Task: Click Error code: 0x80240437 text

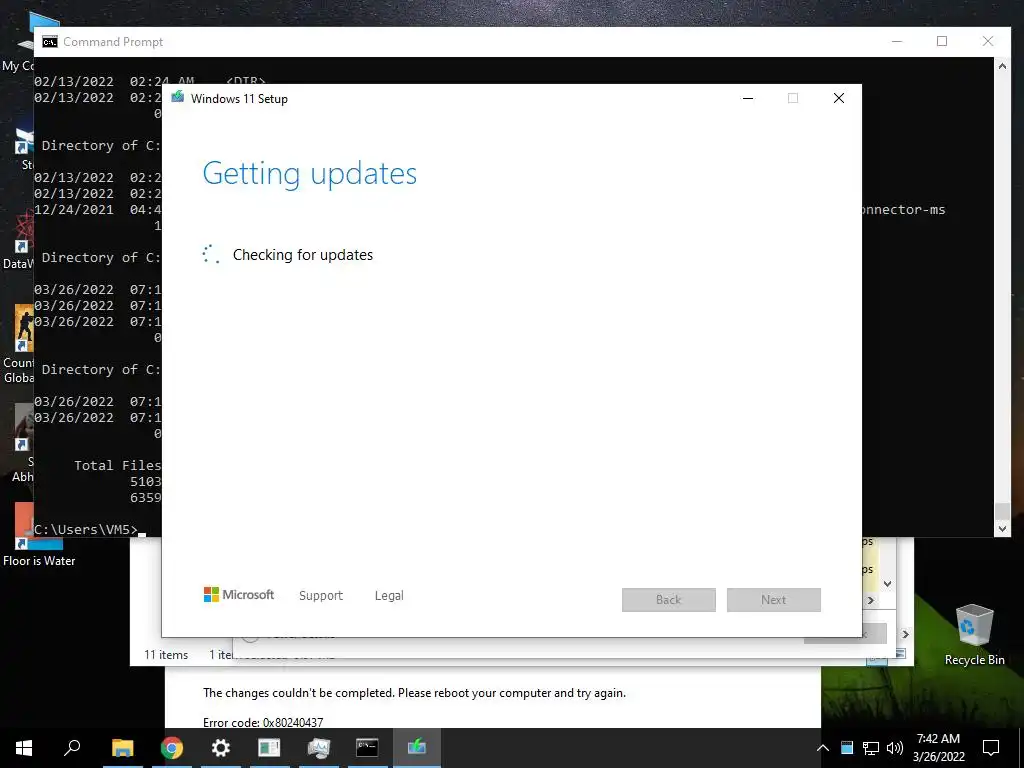Action: [263, 722]
